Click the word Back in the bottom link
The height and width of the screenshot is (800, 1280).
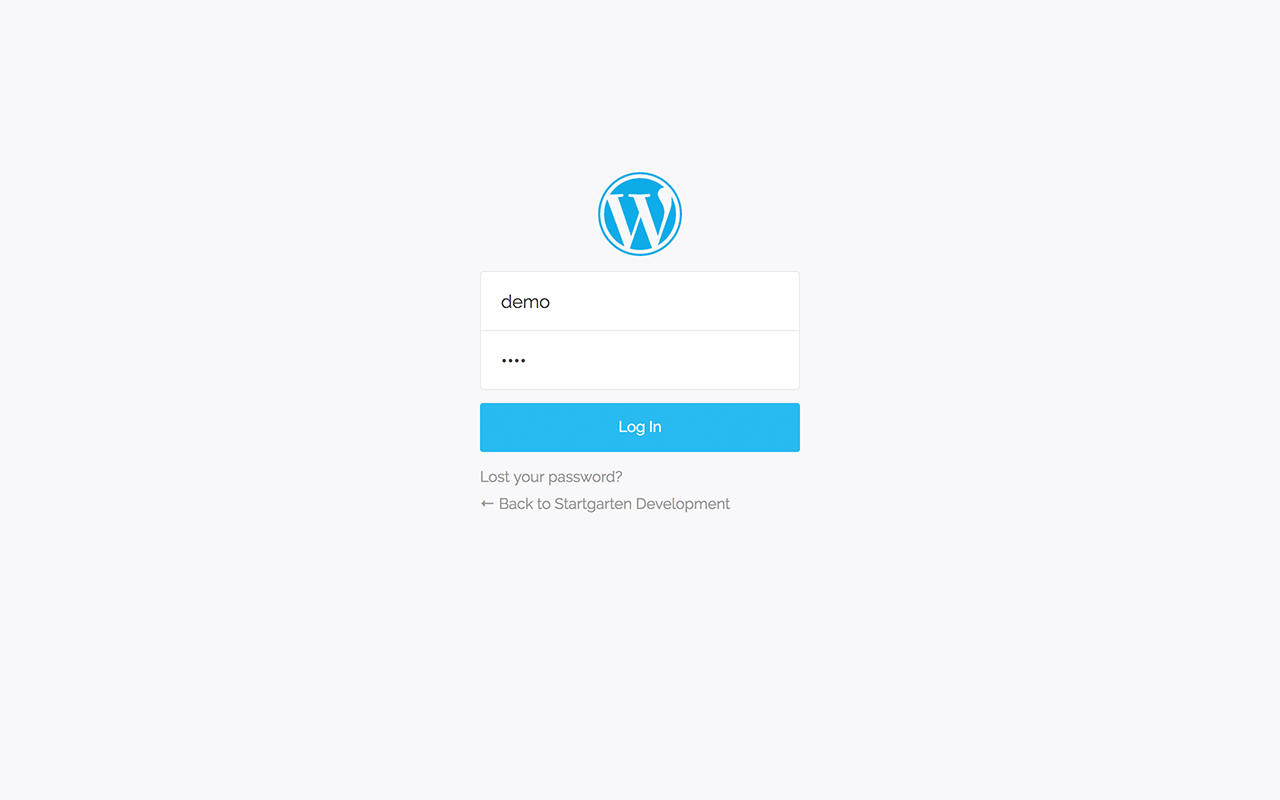(x=516, y=504)
